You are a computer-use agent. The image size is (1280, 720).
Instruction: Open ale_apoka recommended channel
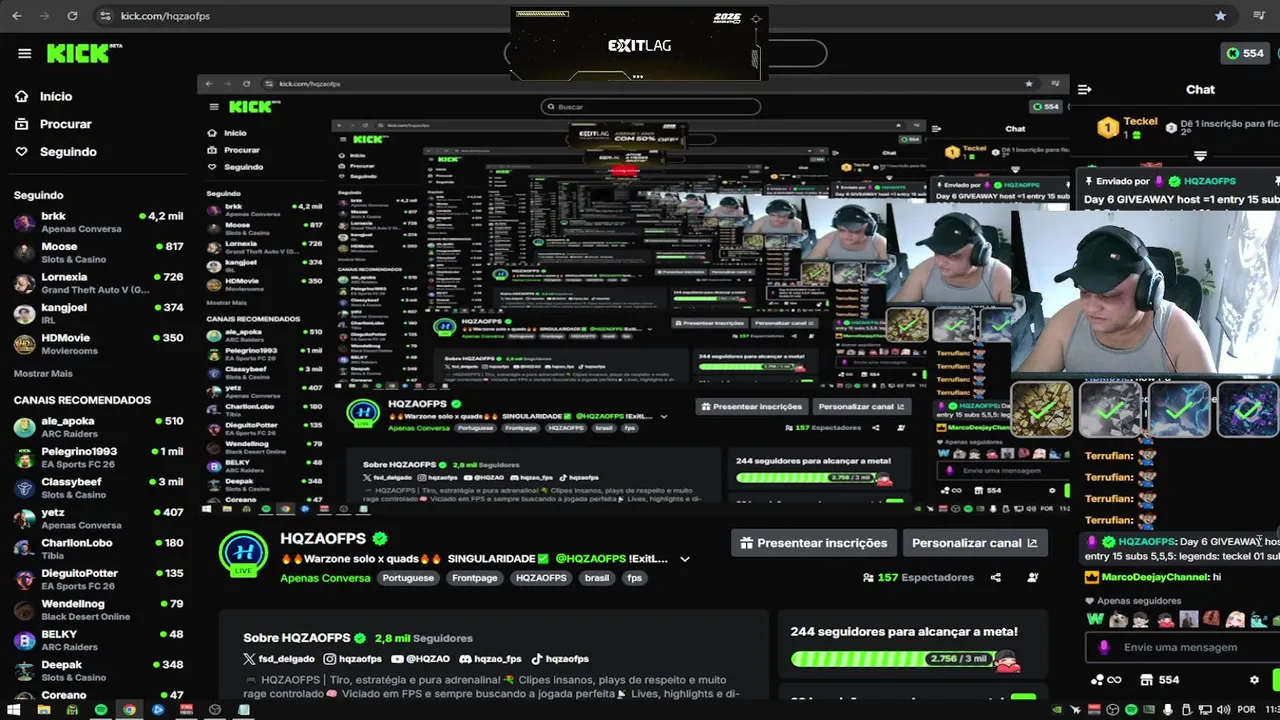[98, 427]
